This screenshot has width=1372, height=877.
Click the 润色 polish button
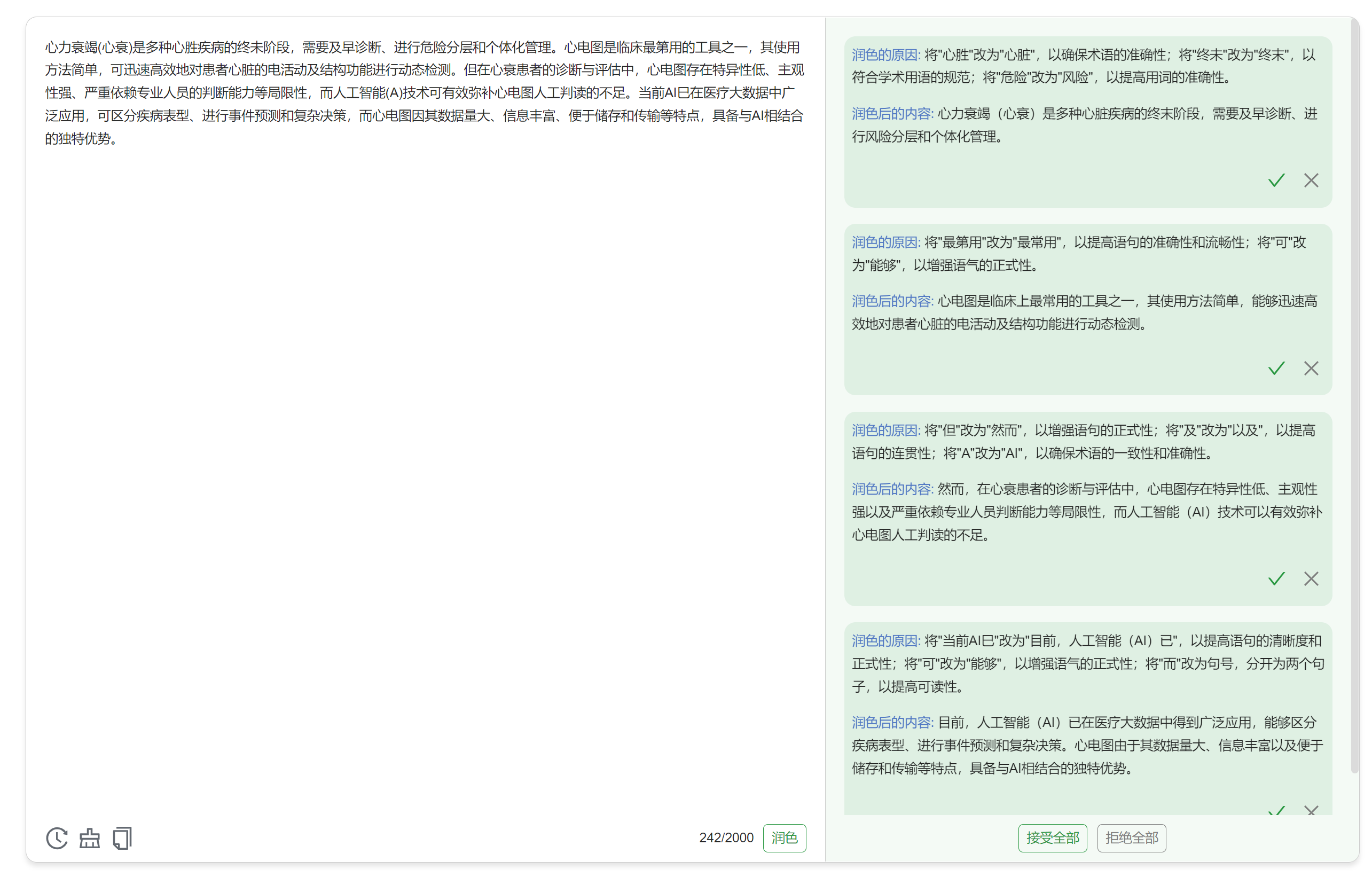(x=784, y=837)
